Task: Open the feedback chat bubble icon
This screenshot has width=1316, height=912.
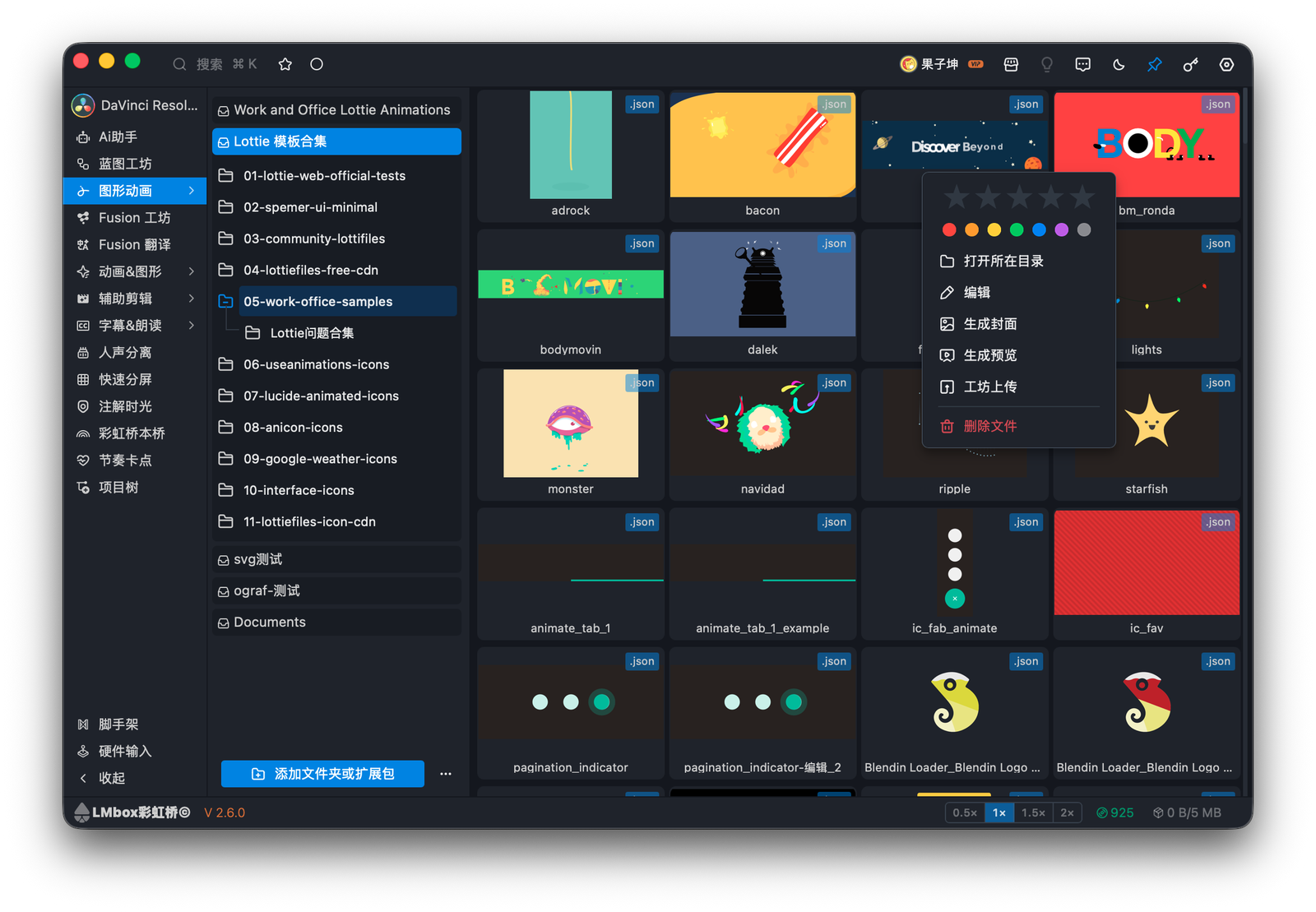Action: click(1083, 64)
